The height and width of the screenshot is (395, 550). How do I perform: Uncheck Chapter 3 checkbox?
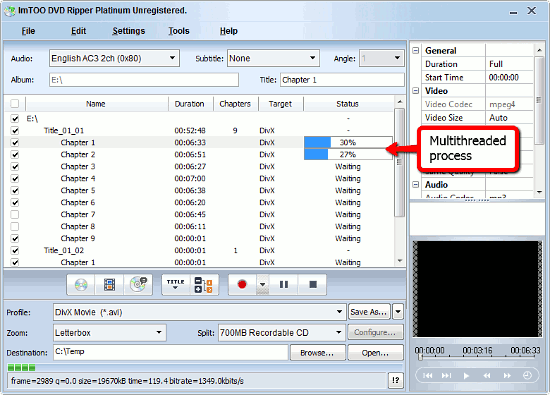[x=15, y=167]
